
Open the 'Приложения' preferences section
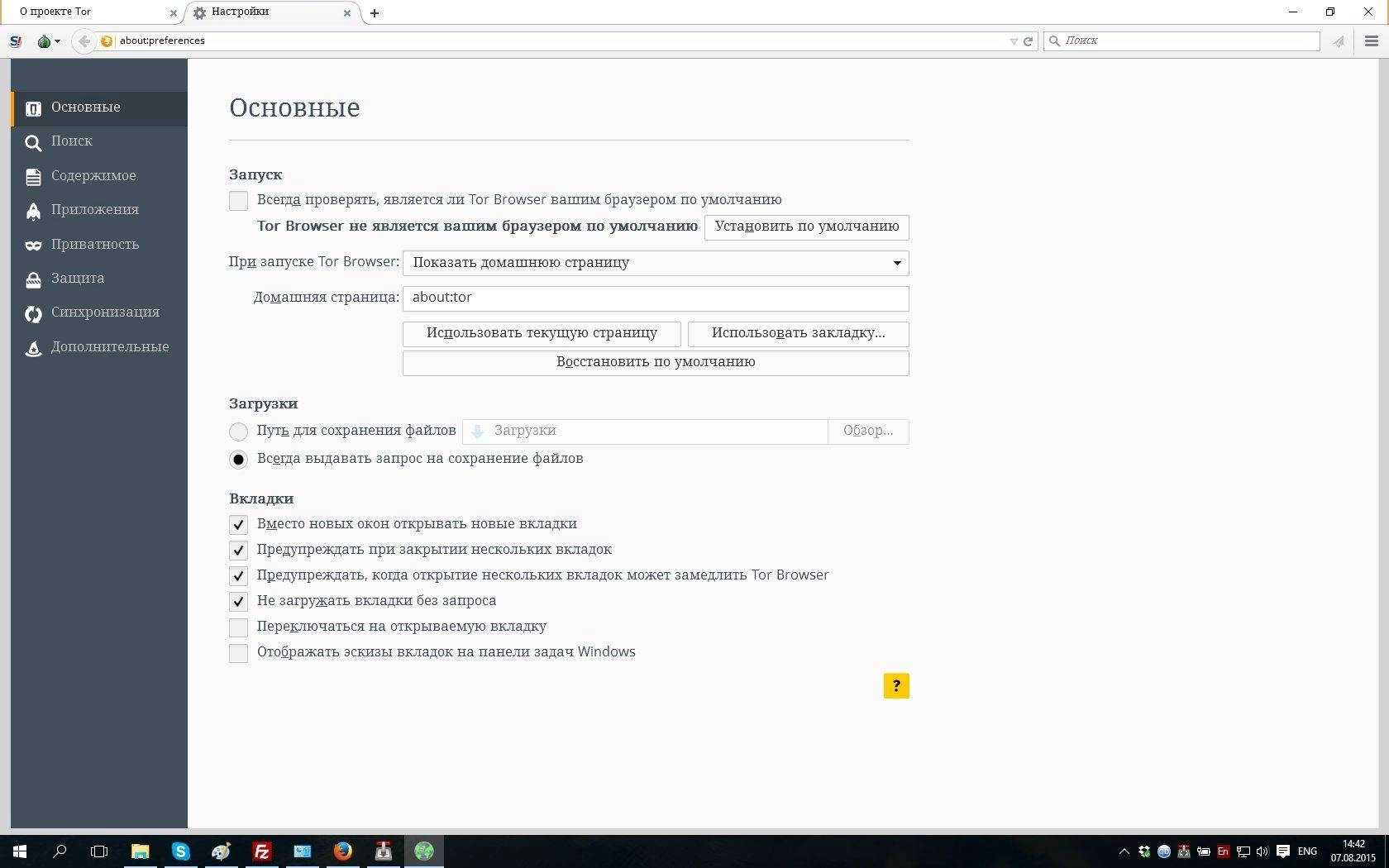pyautogui.click(x=99, y=210)
